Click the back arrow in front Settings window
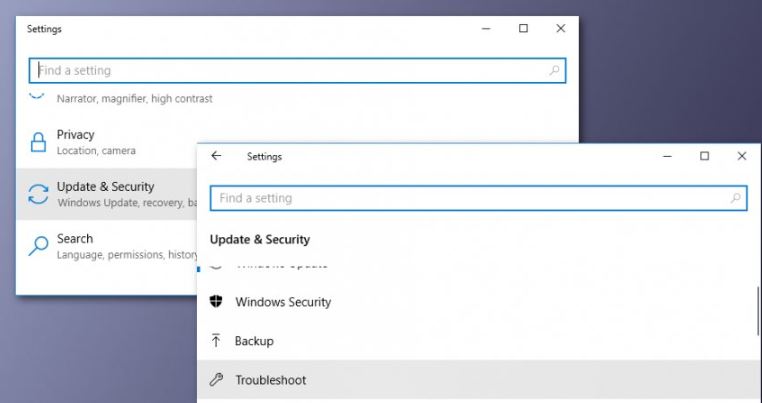762x403 pixels. (x=216, y=156)
